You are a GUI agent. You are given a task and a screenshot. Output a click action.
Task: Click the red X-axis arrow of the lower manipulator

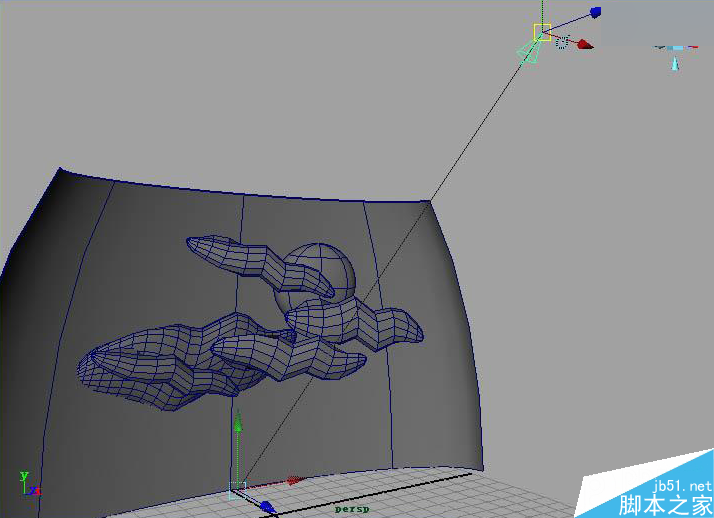[296, 480]
